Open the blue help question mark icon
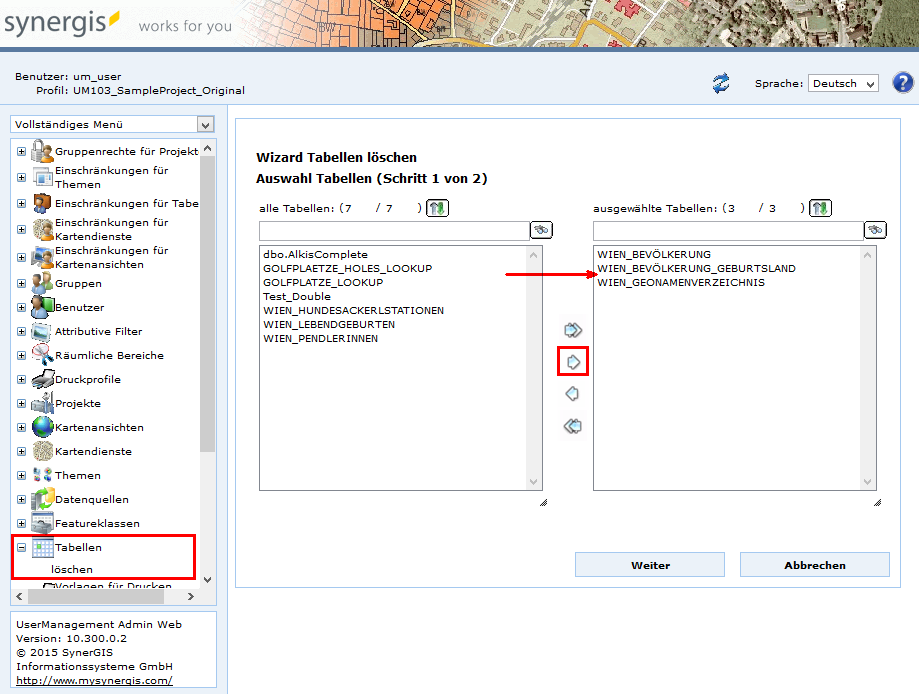Screen dimensions: 919x694 click(902, 83)
